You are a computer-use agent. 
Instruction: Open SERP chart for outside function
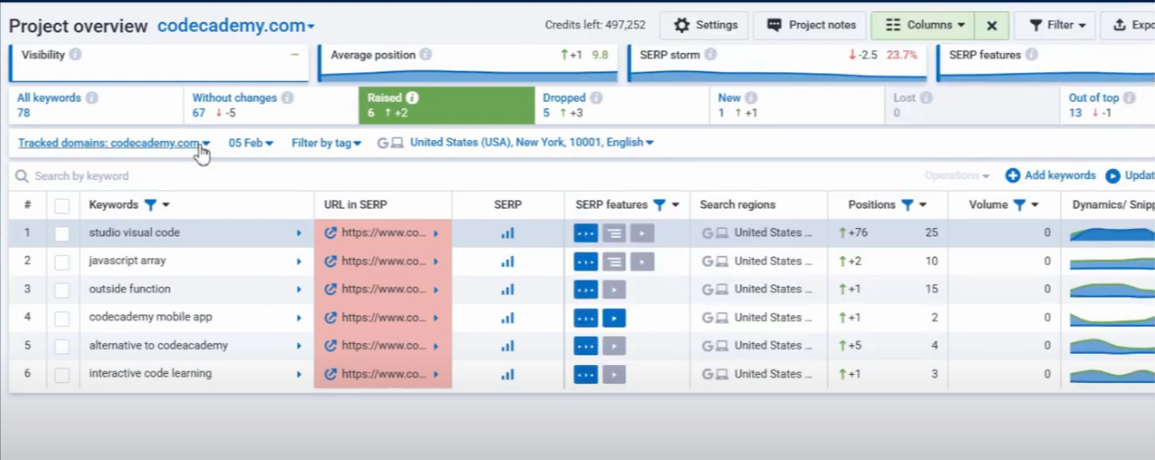pos(508,289)
